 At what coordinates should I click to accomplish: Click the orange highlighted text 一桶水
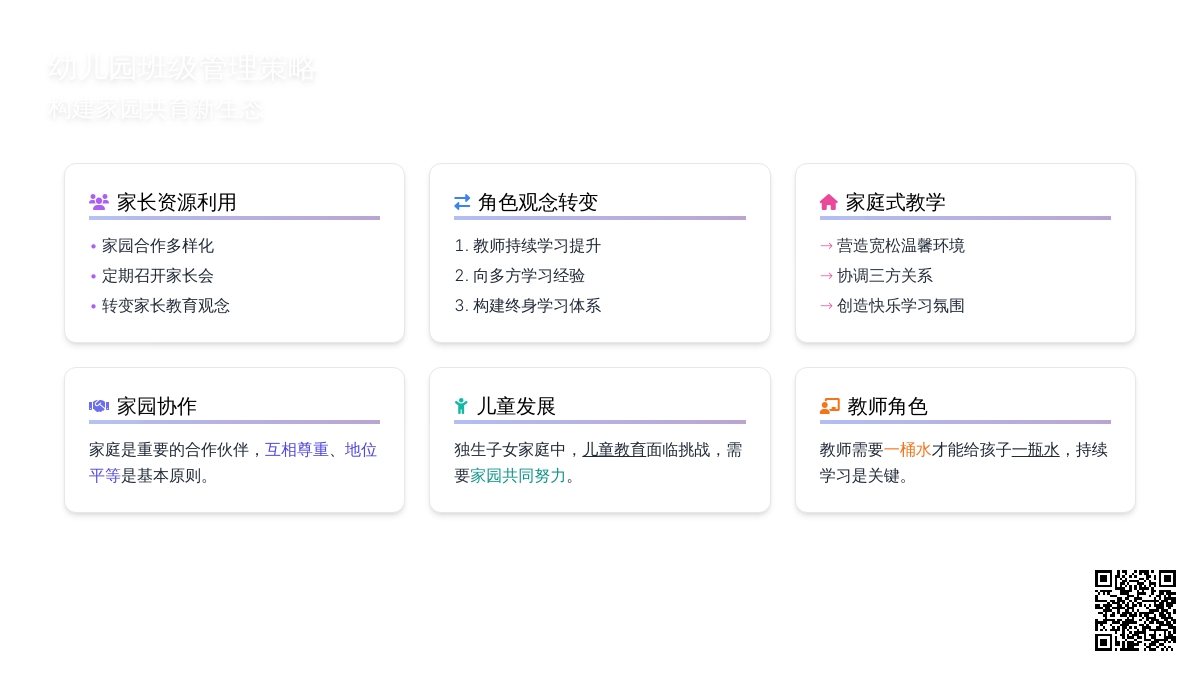908,450
